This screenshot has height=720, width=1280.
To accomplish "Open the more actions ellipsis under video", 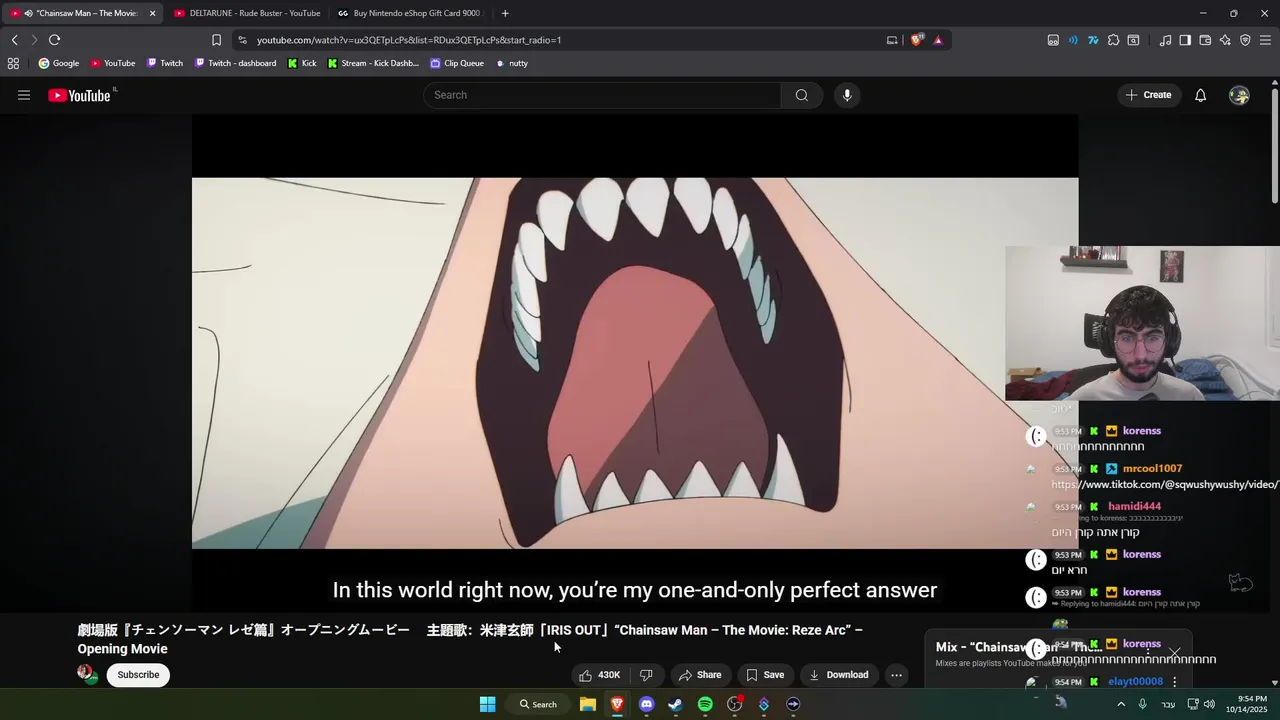I will [x=896, y=675].
